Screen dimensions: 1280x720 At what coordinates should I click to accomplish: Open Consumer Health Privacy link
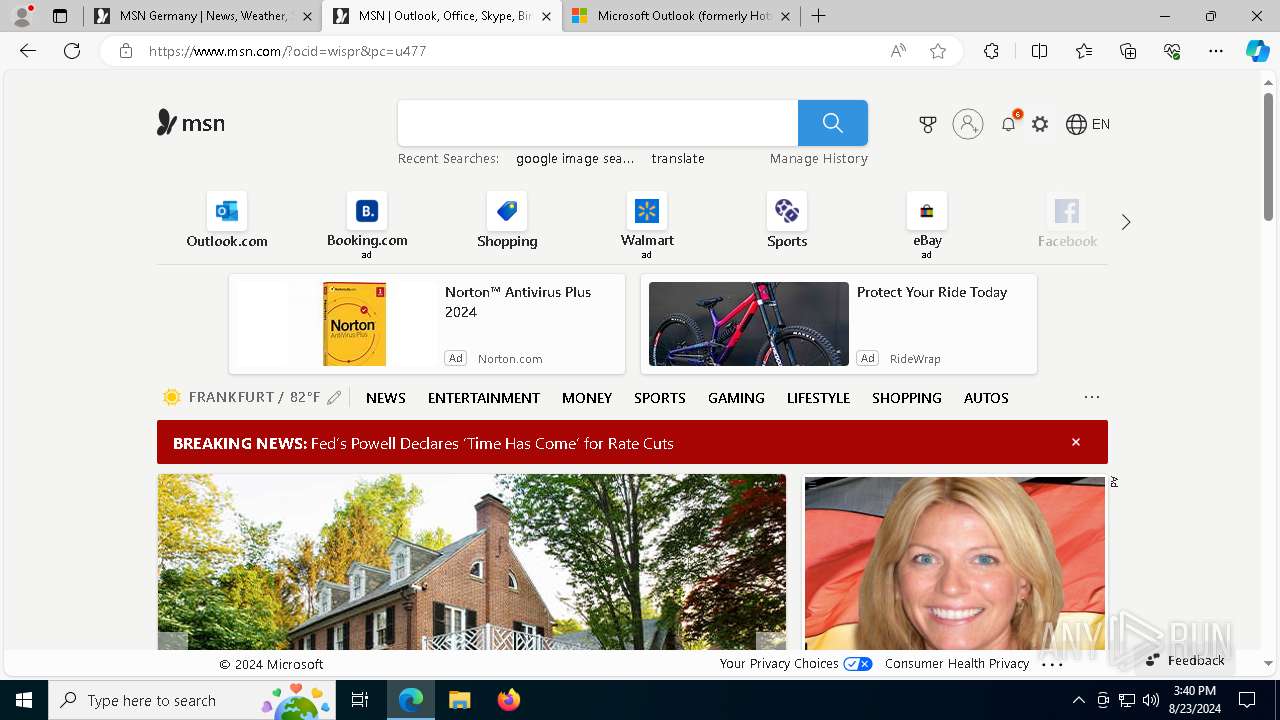(957, 664)
